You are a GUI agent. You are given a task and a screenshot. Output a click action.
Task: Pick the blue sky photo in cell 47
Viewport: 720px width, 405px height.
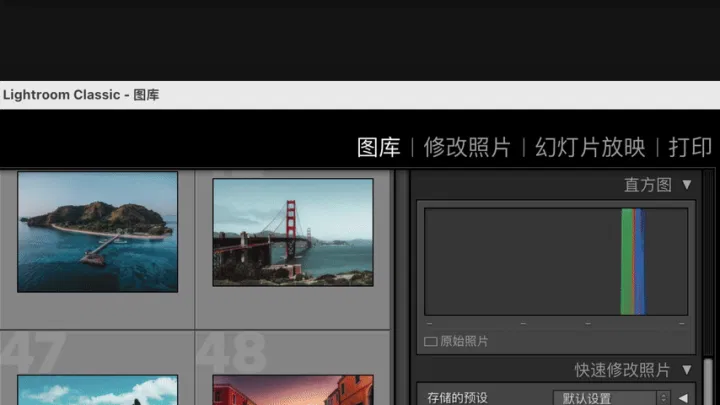pos(97,391)
